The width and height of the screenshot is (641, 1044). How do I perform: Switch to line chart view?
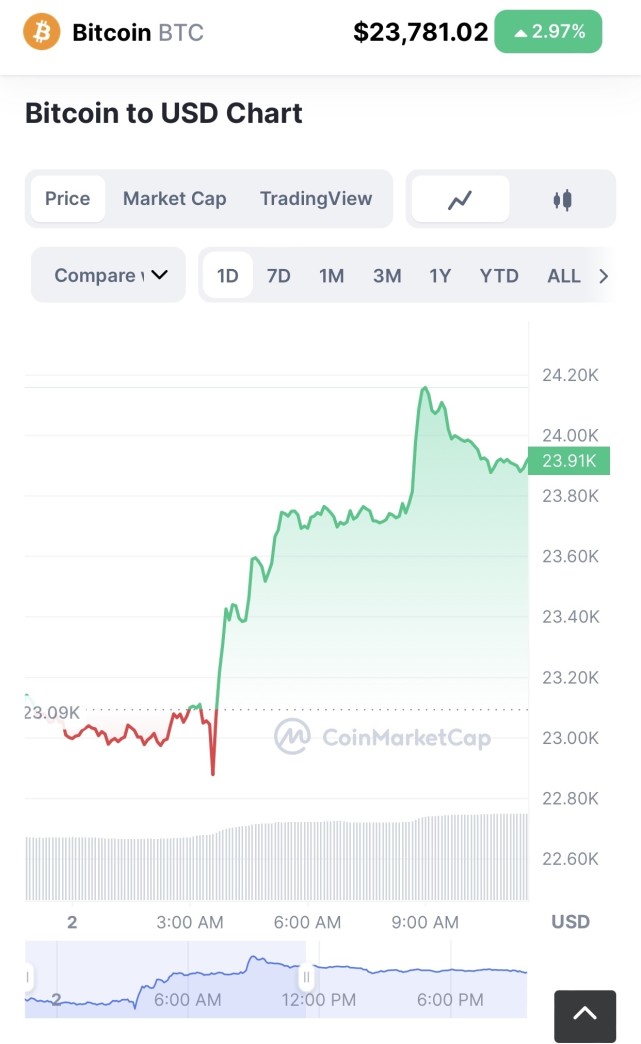460,199
